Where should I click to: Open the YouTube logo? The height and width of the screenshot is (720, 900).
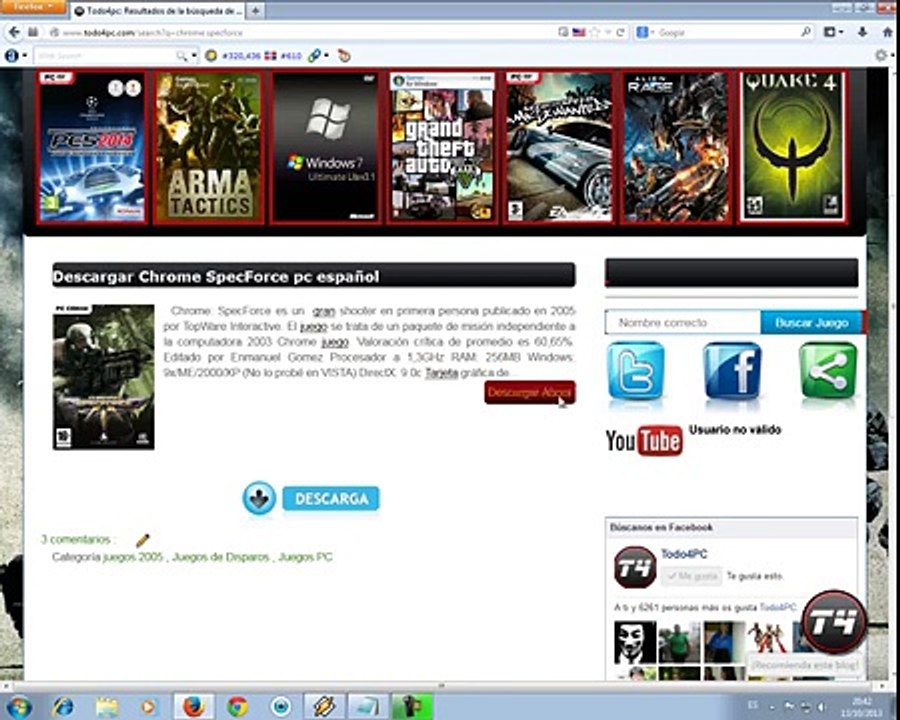(644, 440)
